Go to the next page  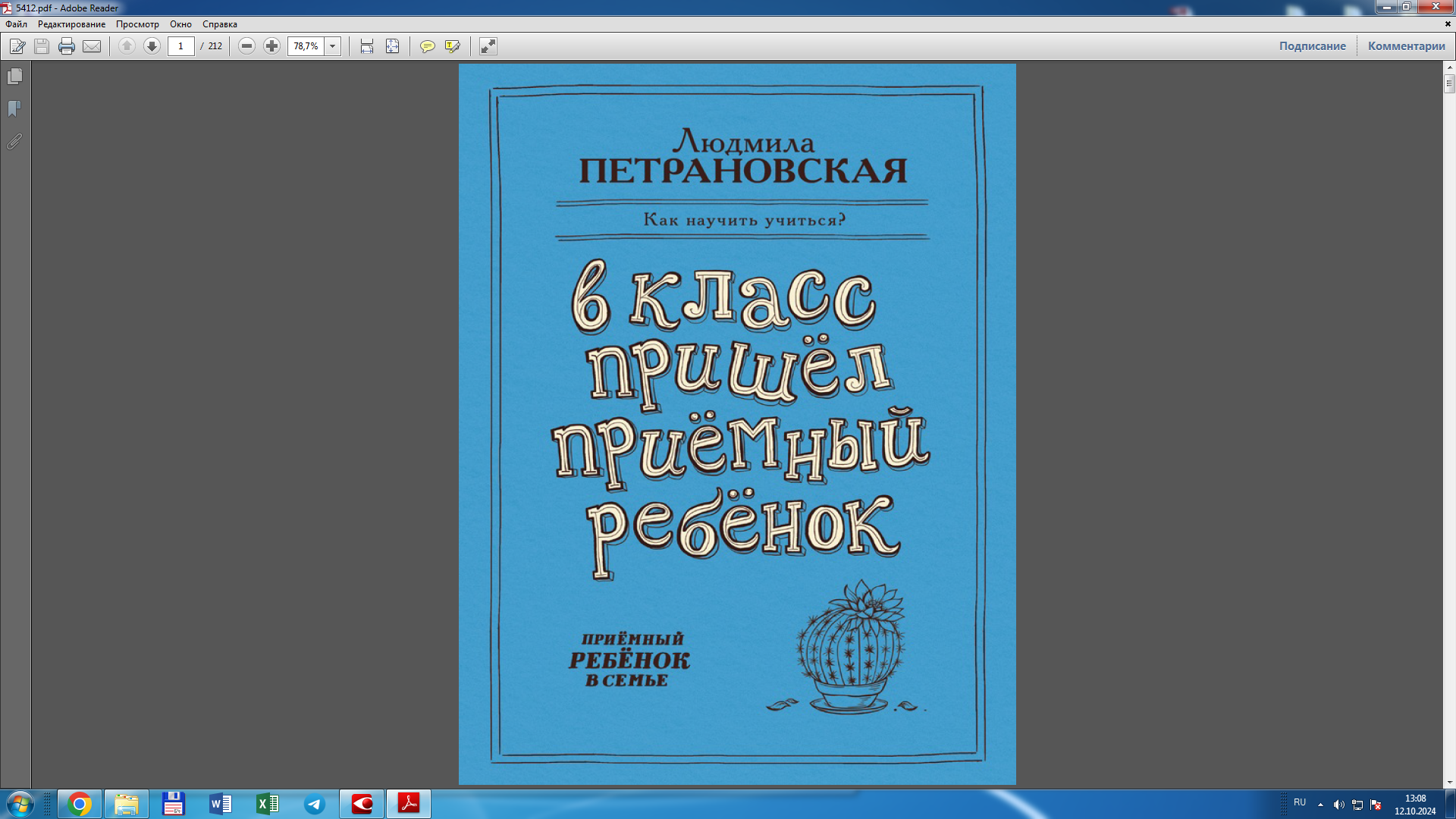point(152,46)
